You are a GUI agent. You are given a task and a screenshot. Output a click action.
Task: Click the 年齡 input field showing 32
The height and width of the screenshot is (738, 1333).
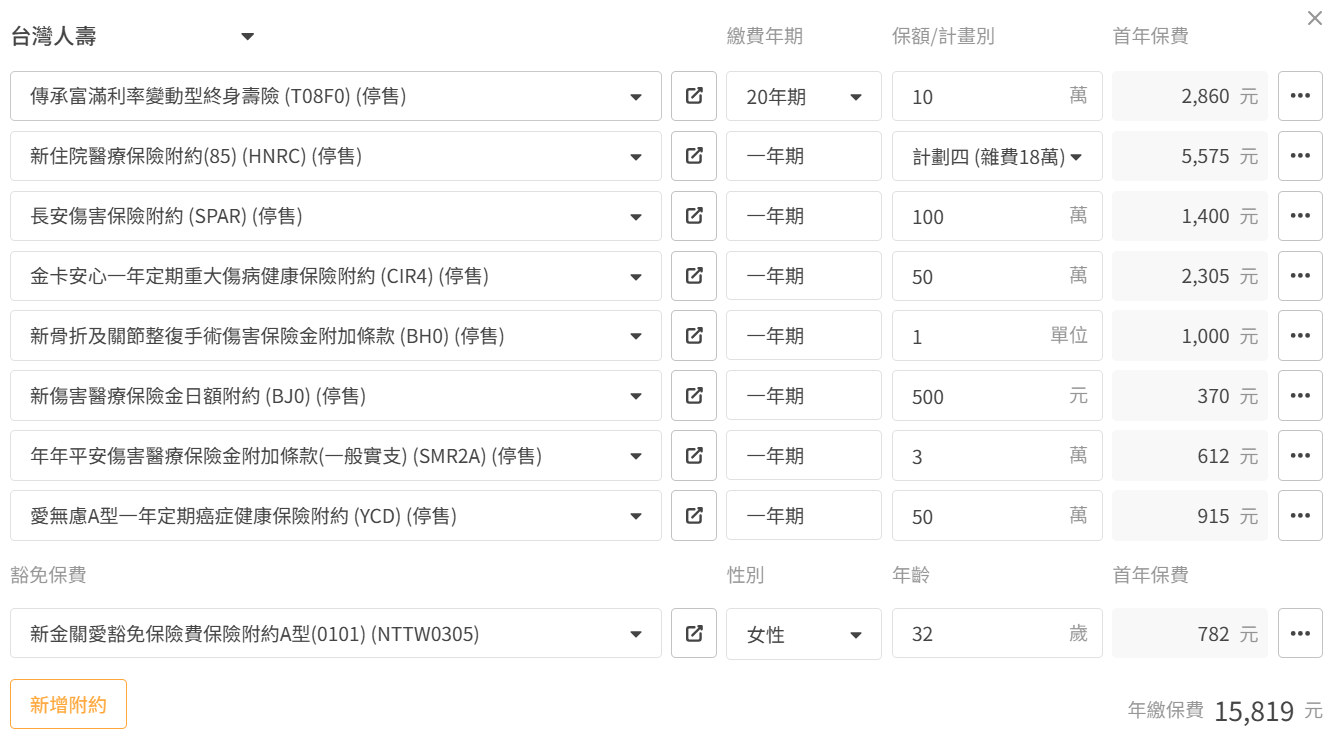pyautogui.click(x=985, y=634)
